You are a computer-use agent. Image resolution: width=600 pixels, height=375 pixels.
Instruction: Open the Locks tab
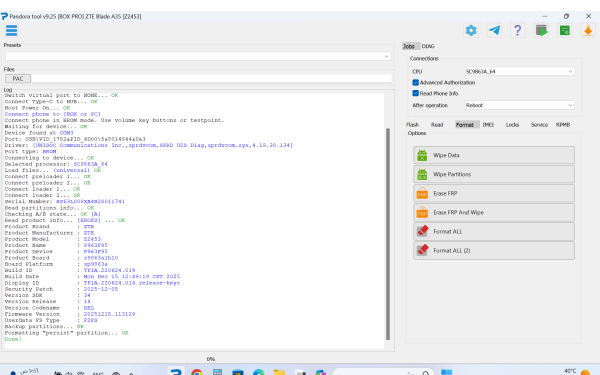(x=512, y=125)
